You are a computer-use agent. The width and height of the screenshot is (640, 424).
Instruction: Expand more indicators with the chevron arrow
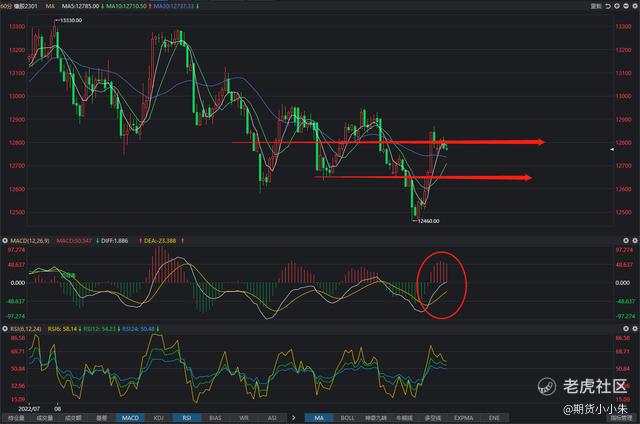point(293,418)
